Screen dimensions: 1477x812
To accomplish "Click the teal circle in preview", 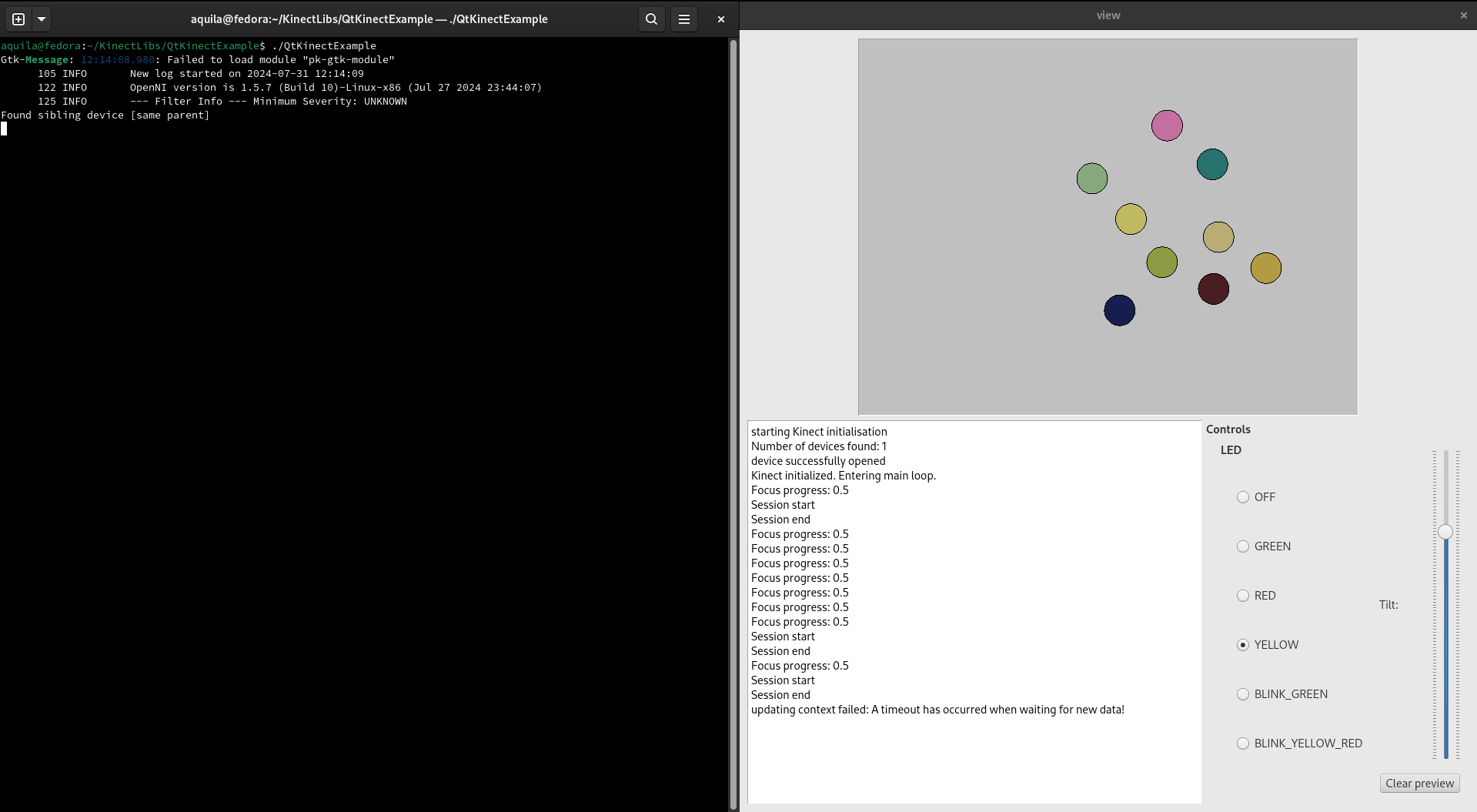I will tap(1212, 165).
